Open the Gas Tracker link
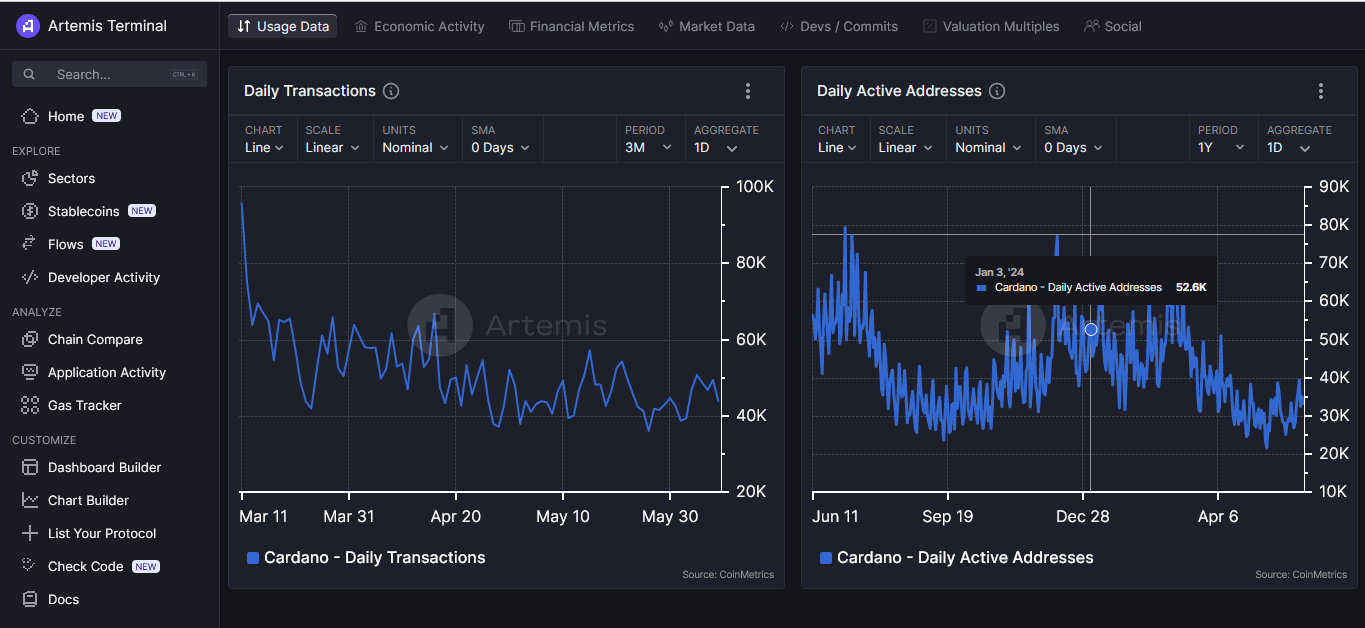 [85, 405]
